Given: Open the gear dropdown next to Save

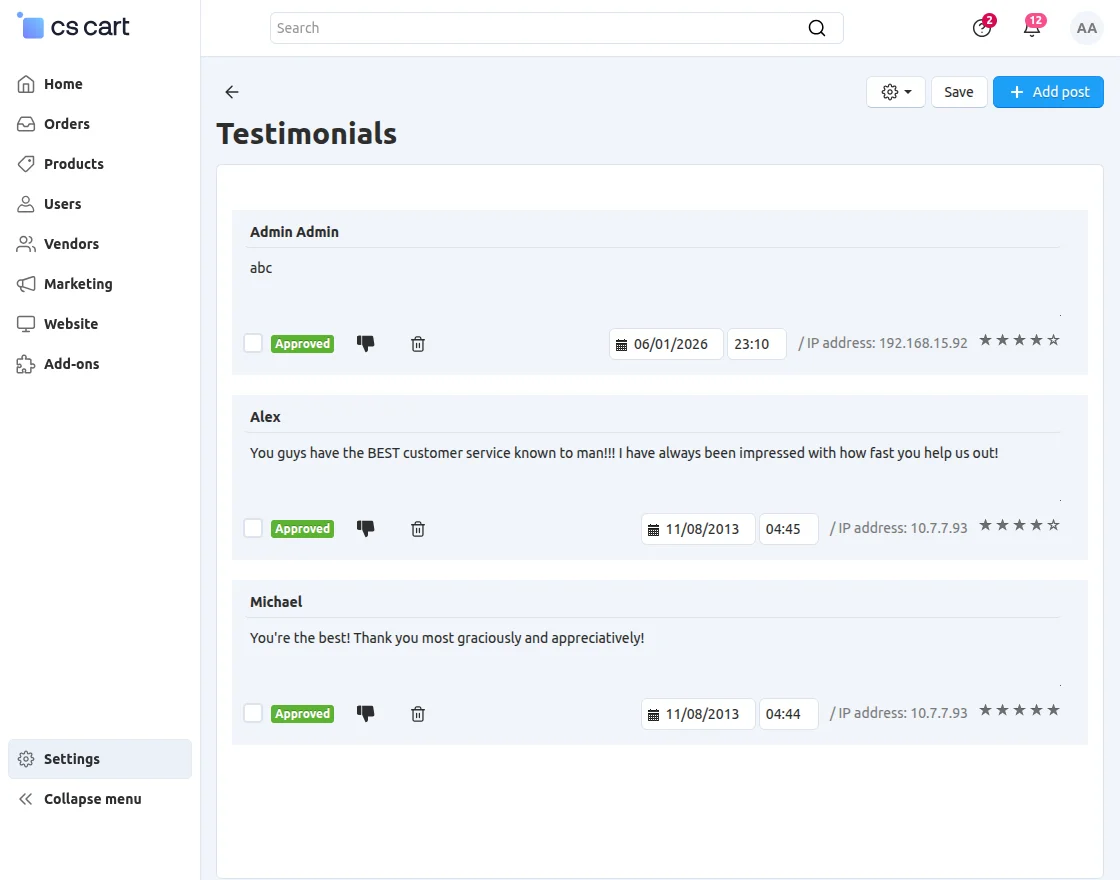Looking at the screenshot, I should click(896, 92).
